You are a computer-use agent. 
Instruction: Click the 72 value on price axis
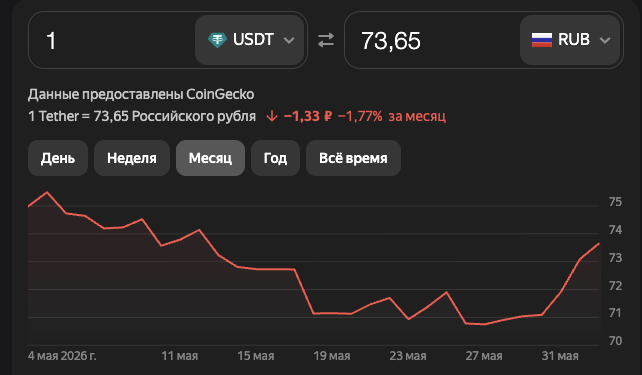click(x=615, y=285)
